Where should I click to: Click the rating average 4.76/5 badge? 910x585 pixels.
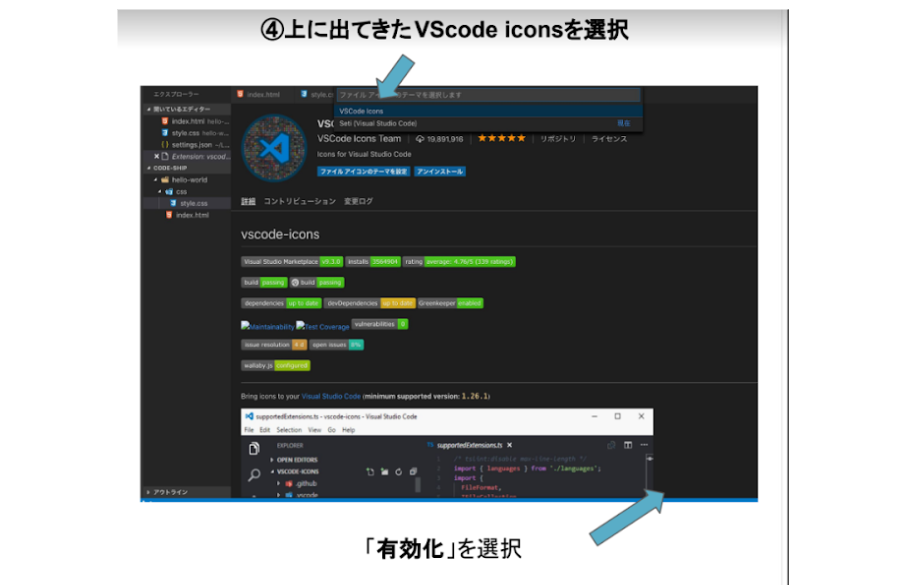point(459,262)
